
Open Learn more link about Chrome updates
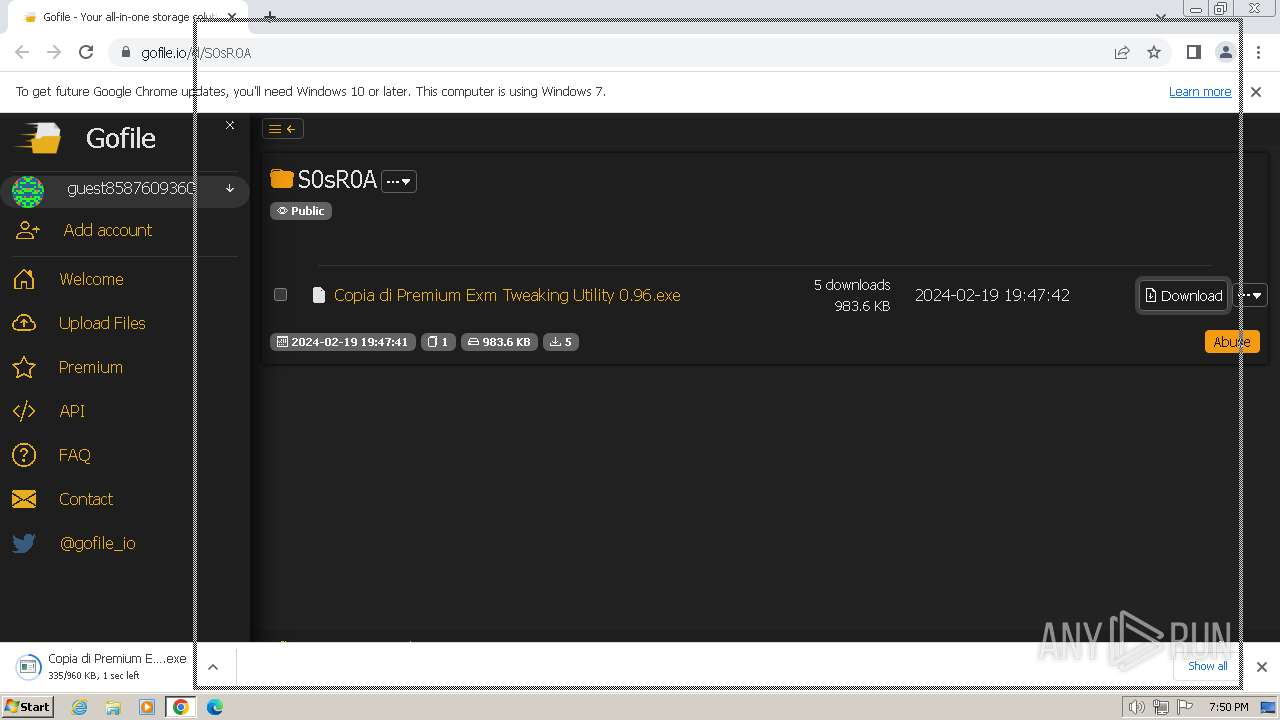point(1200,91)
